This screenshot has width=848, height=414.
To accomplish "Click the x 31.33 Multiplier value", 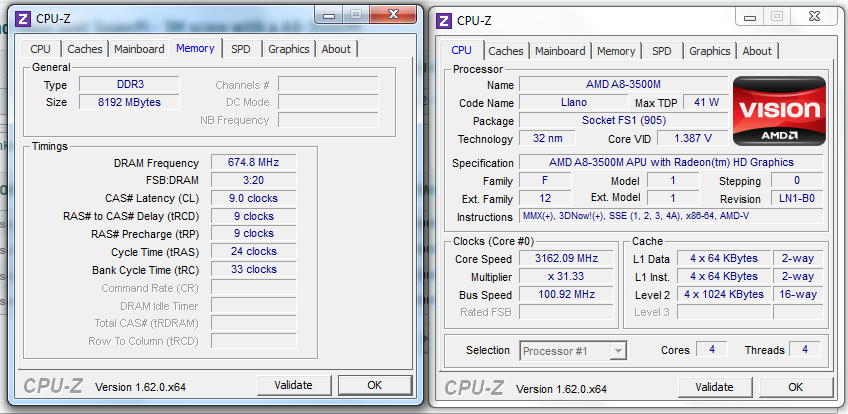I will point(566,276).
